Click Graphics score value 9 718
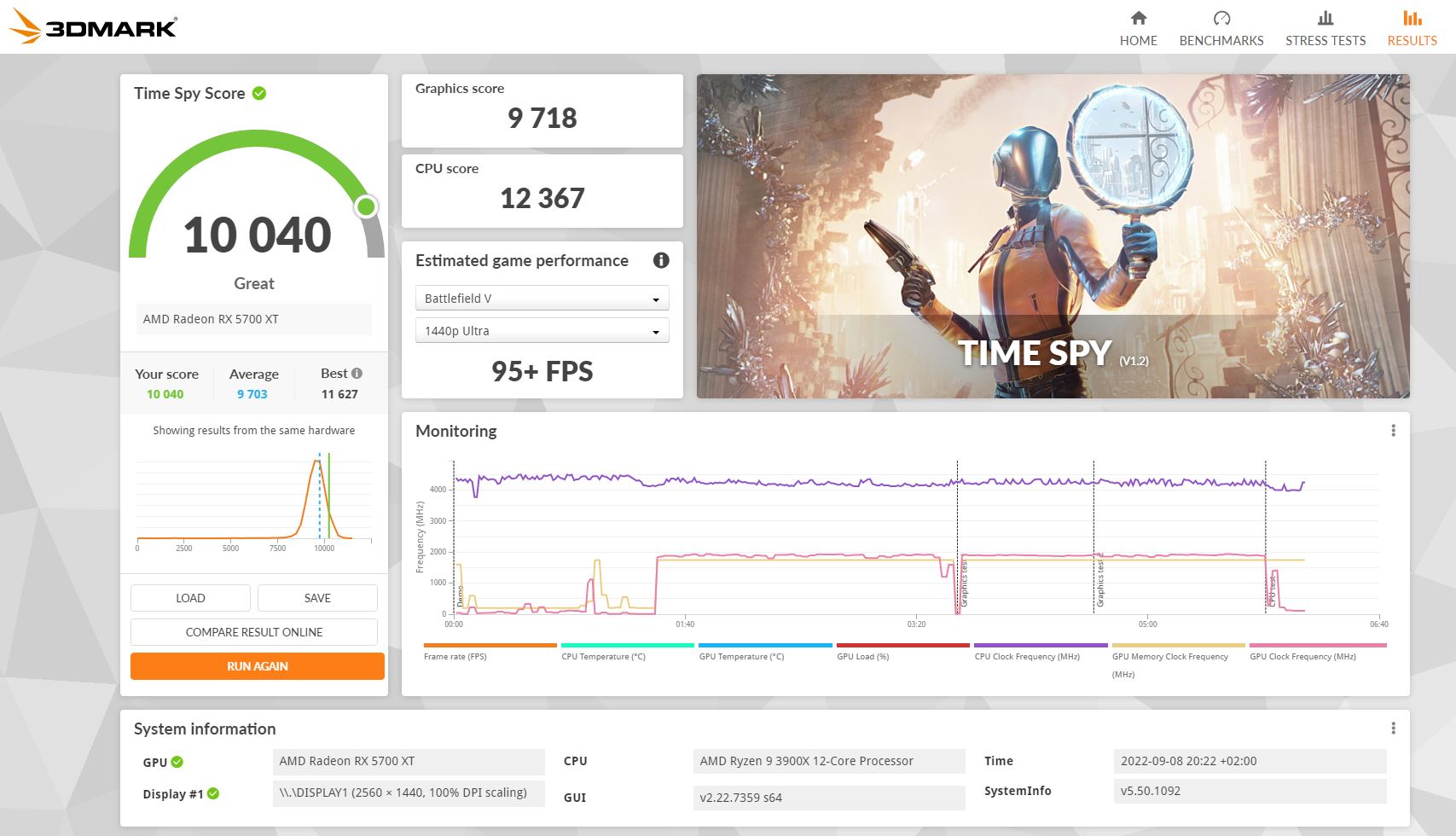1456x836 pixels. pos(542,118)
